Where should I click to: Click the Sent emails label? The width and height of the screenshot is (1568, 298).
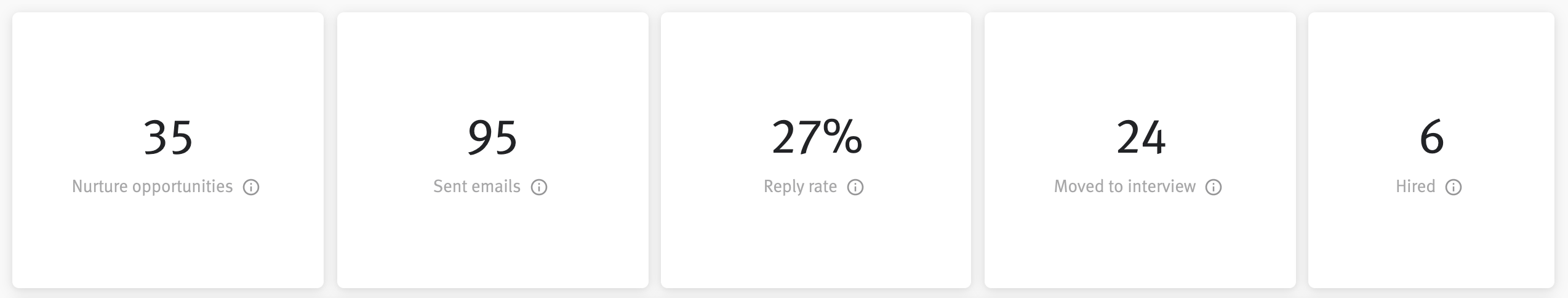click(477, 187)
